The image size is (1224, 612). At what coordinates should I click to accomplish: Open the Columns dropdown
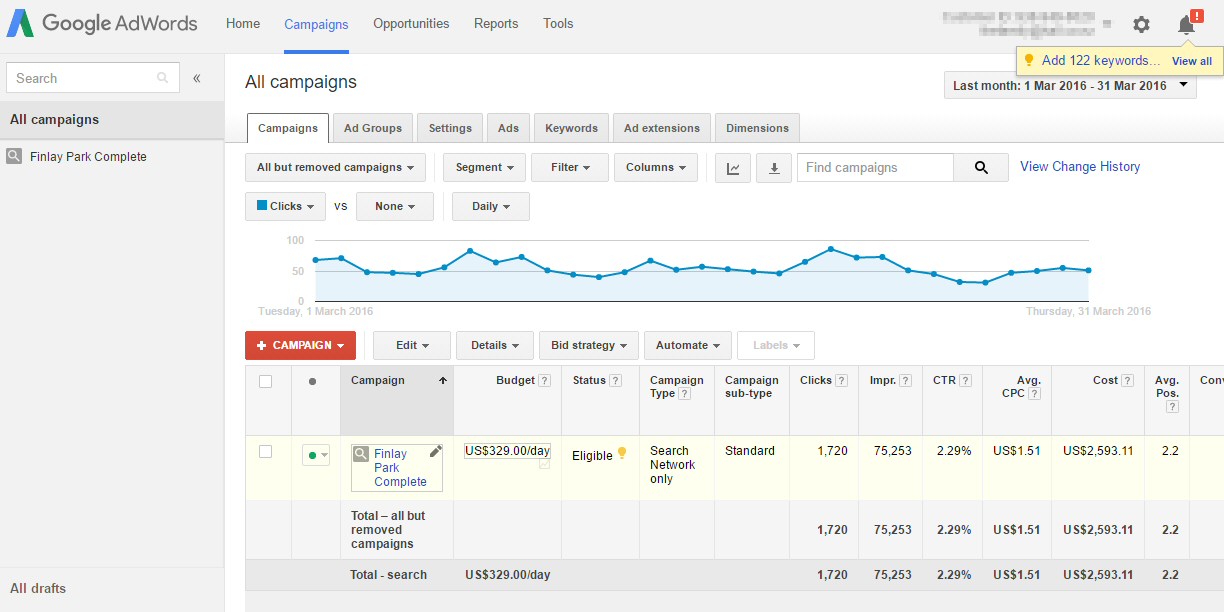pyautogui.click(x=656, y=168)
